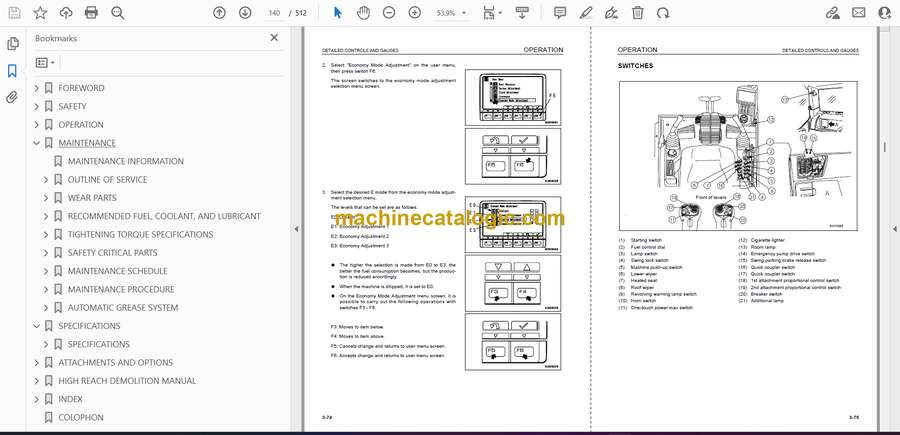This screenshot has width=900, height=435.
Task: Go to the previous page with the up arrow
Action: click(x=219, y=13)
